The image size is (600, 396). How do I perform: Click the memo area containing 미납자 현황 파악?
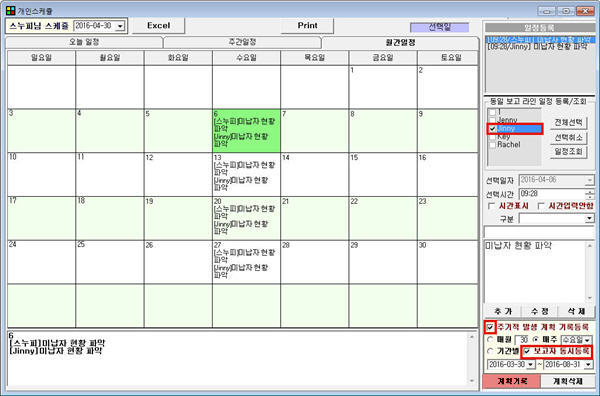pyautogui.click(x=535, y=272)
